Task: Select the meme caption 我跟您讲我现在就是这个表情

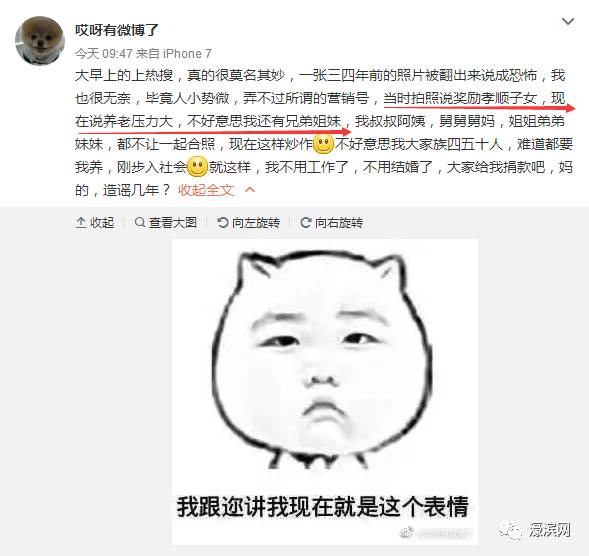Action: coord(323,506)
